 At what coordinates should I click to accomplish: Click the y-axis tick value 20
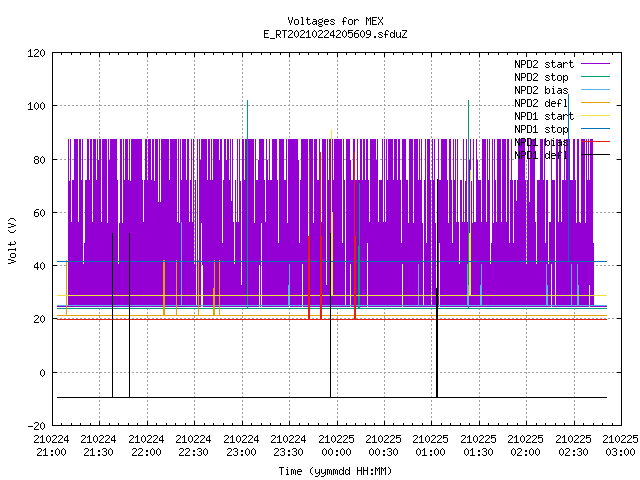tap(39, 319)
